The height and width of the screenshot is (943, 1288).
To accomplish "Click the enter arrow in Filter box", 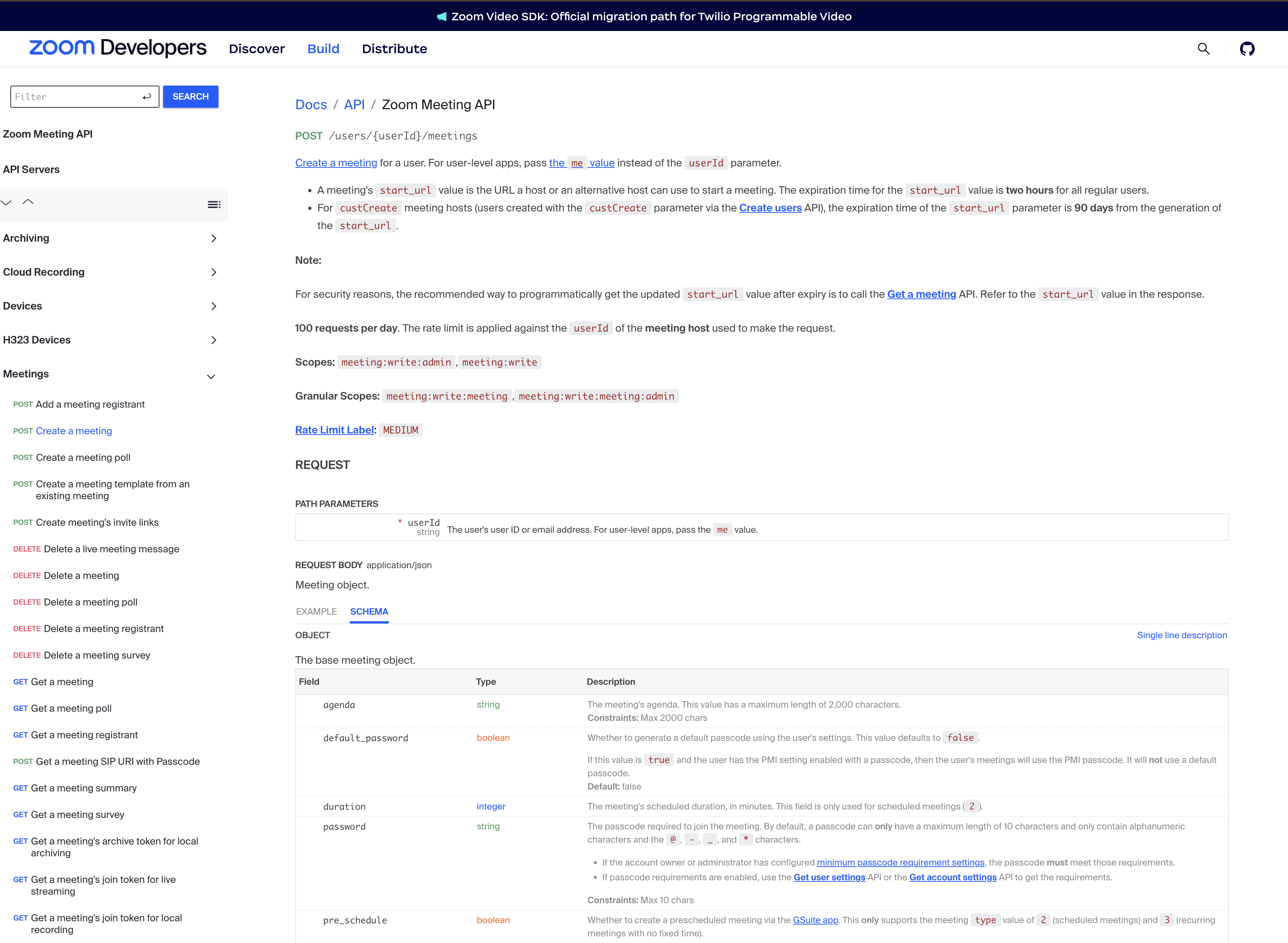I will point(147,96).
